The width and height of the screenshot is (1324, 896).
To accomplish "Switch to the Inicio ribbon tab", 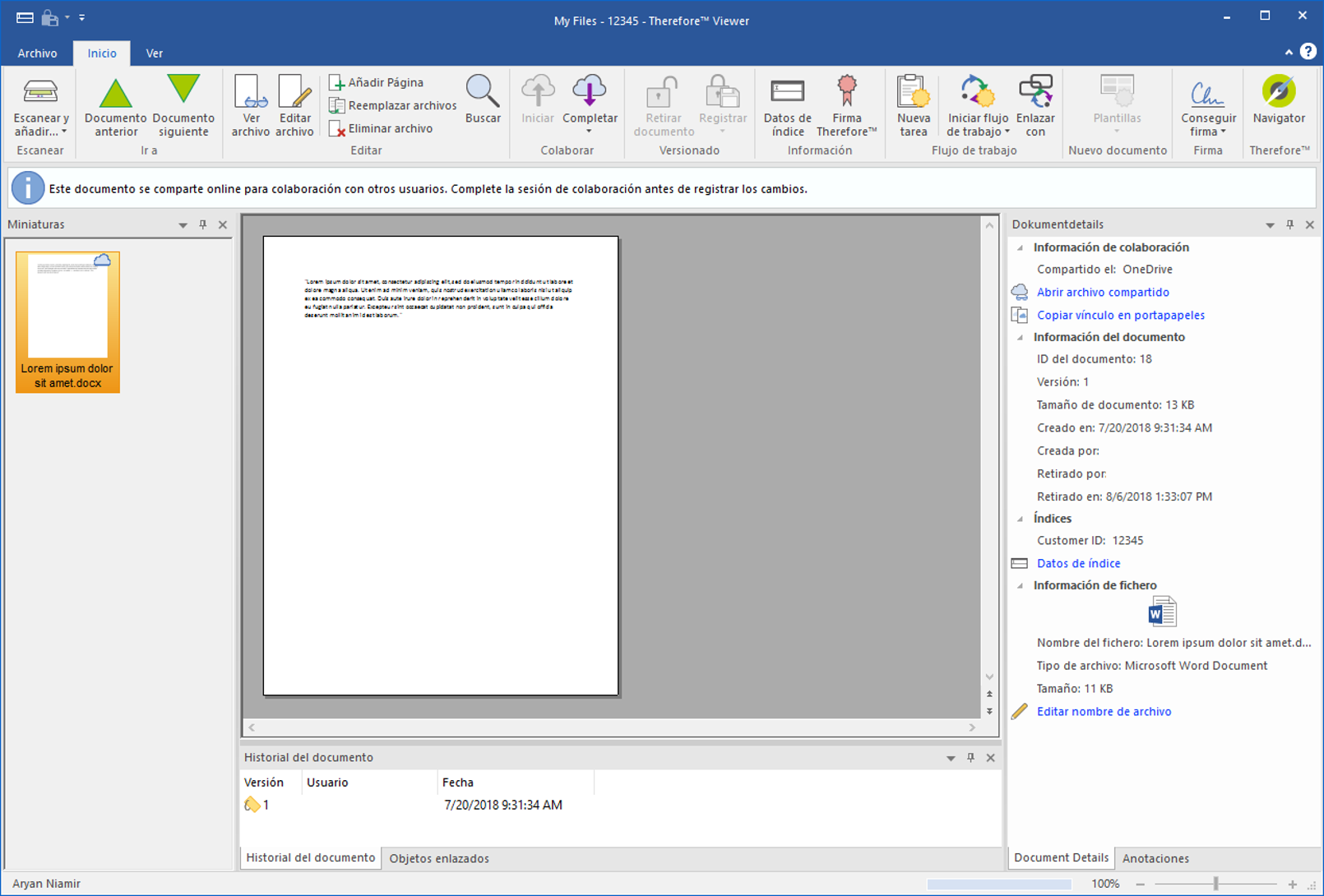I will tap(102, 53).
